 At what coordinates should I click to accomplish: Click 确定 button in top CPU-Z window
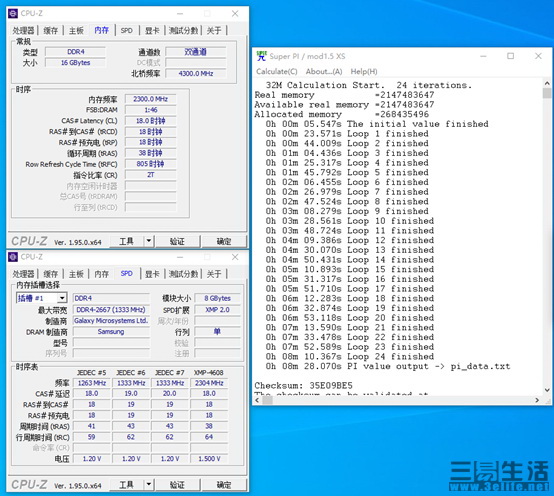coord(224,241)
